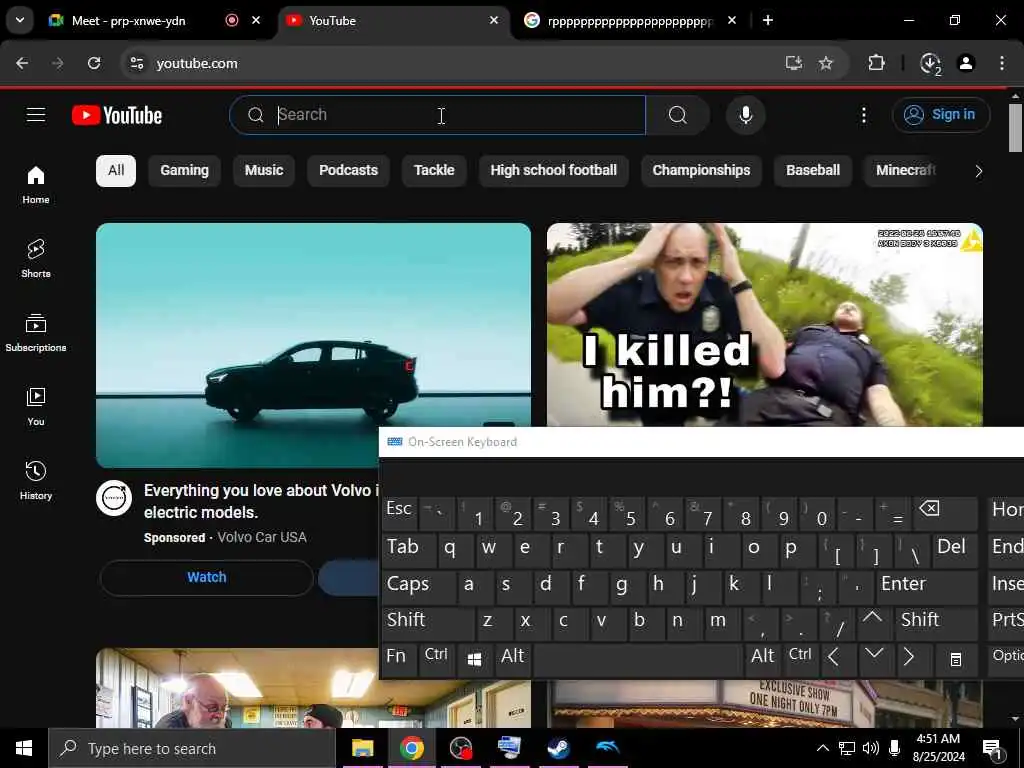Select the Tackle filter chip
This screenshot has width=1024, height=768.
[x=434, y=170]
